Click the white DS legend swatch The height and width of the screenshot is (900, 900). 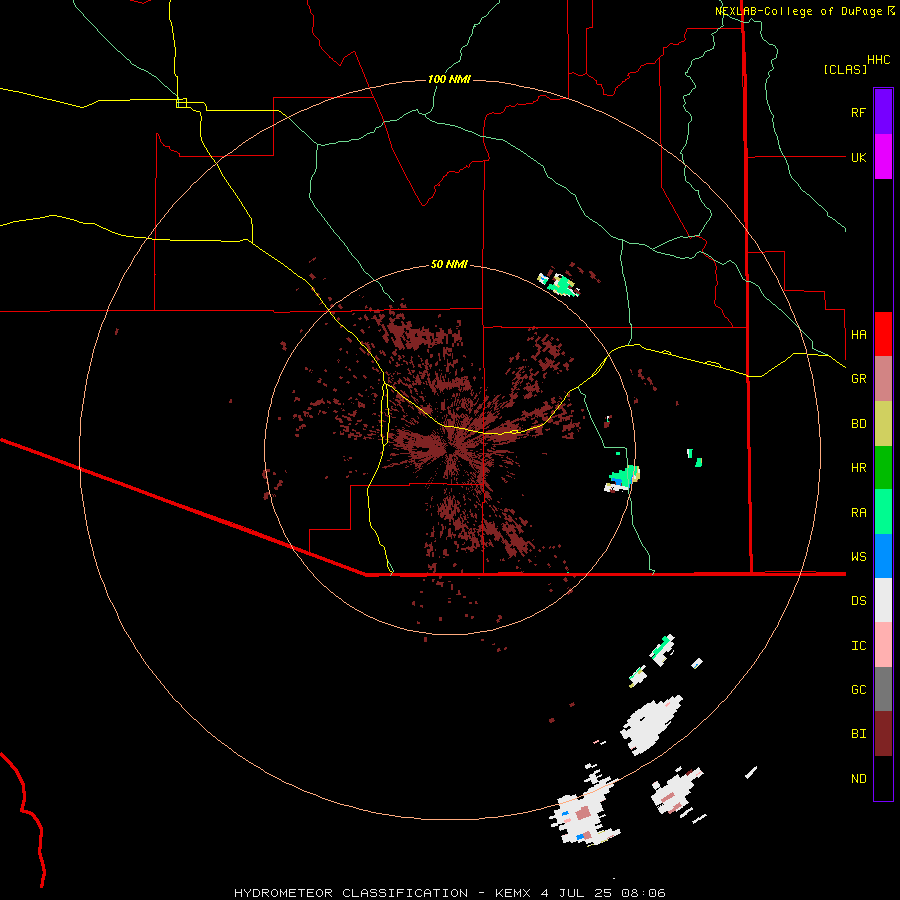[883, 600]
